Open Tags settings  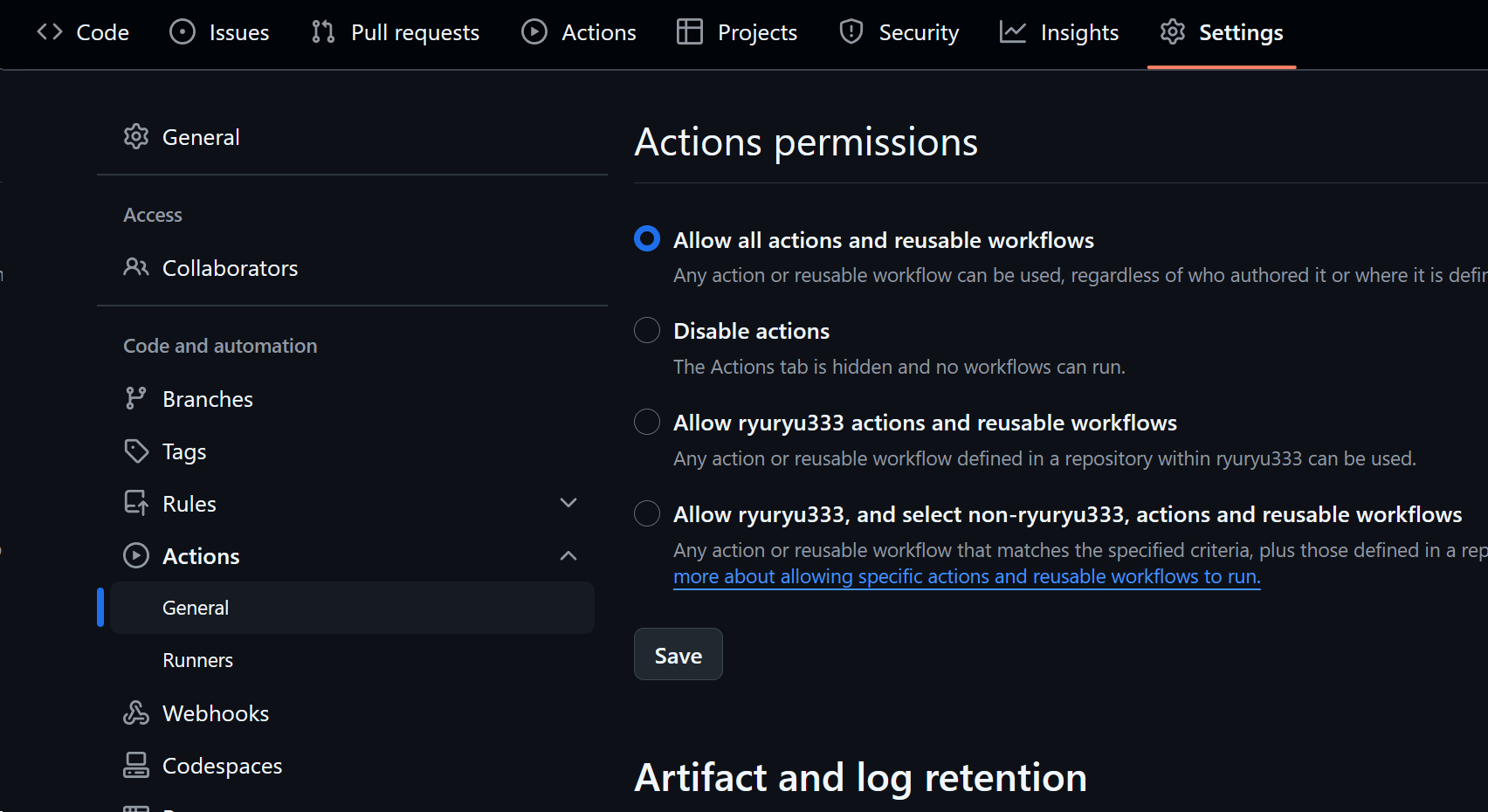click(353, 451)
